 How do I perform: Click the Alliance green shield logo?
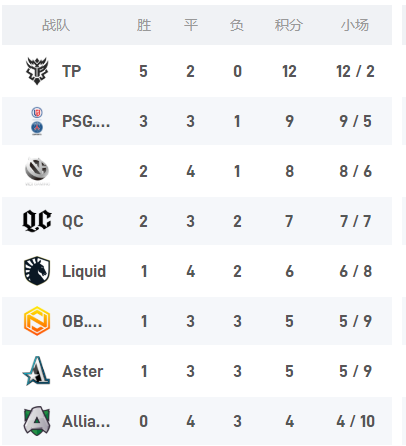37,421
